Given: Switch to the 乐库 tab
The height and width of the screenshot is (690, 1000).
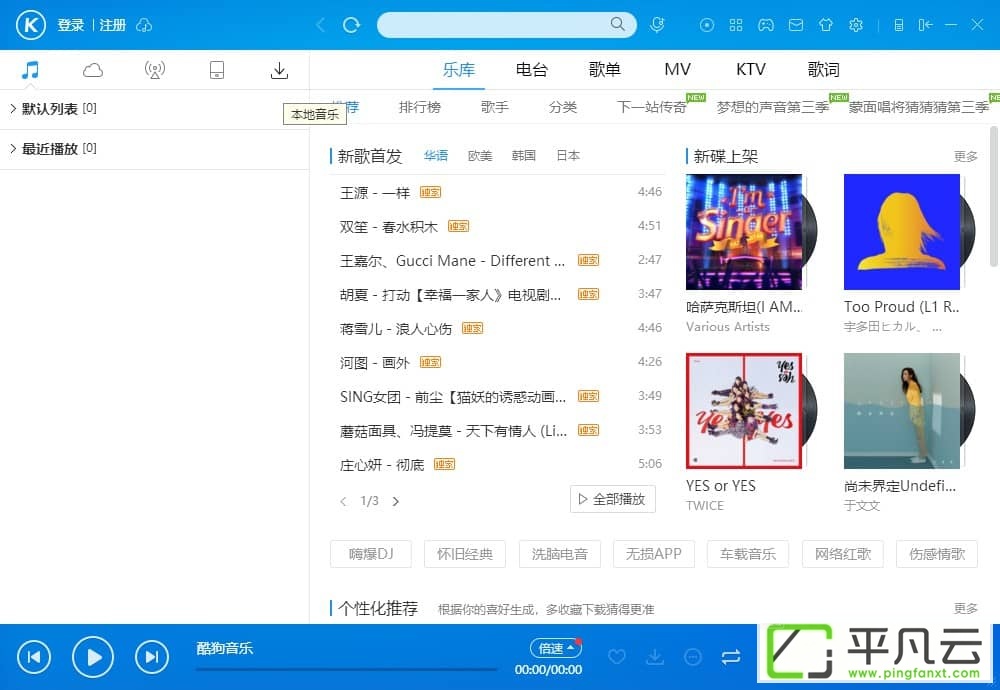Looking at the screenshot, I should 459,70.
